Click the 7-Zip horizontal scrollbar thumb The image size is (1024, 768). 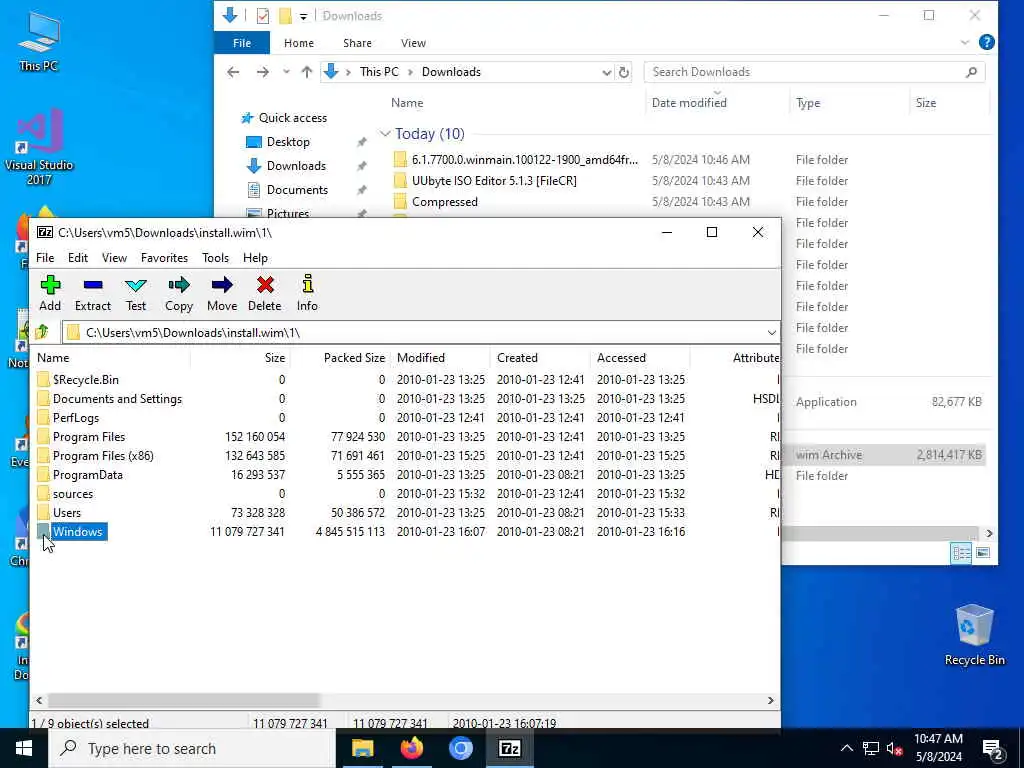(184, 700)
